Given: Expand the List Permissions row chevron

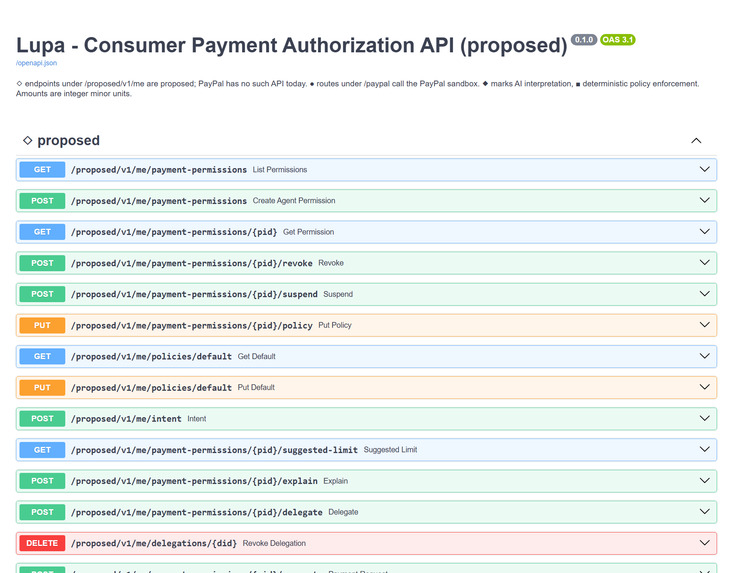Looking at the screenshot, I should [x=704, y=169].
